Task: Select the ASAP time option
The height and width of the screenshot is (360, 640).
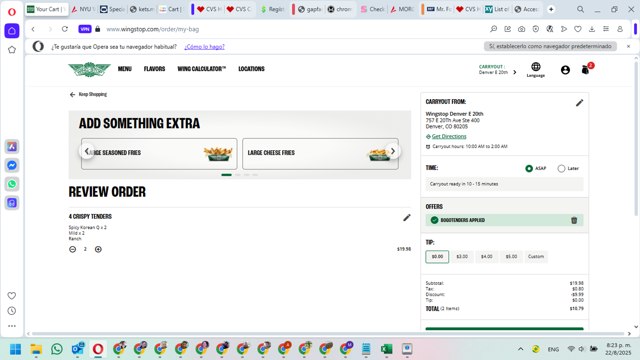Action: tap(529, 168)
